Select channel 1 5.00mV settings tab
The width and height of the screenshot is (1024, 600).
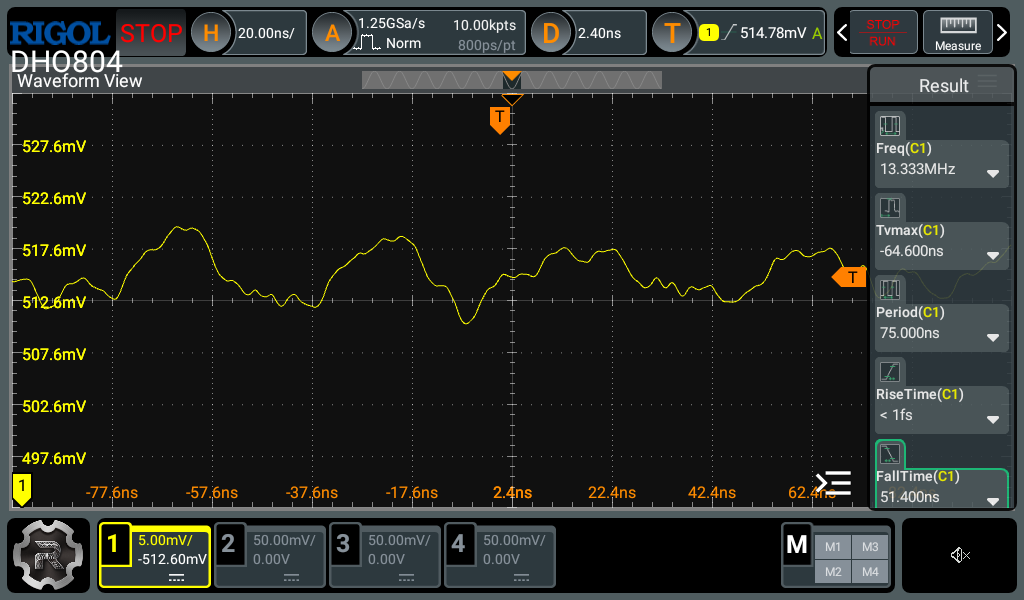154,556
